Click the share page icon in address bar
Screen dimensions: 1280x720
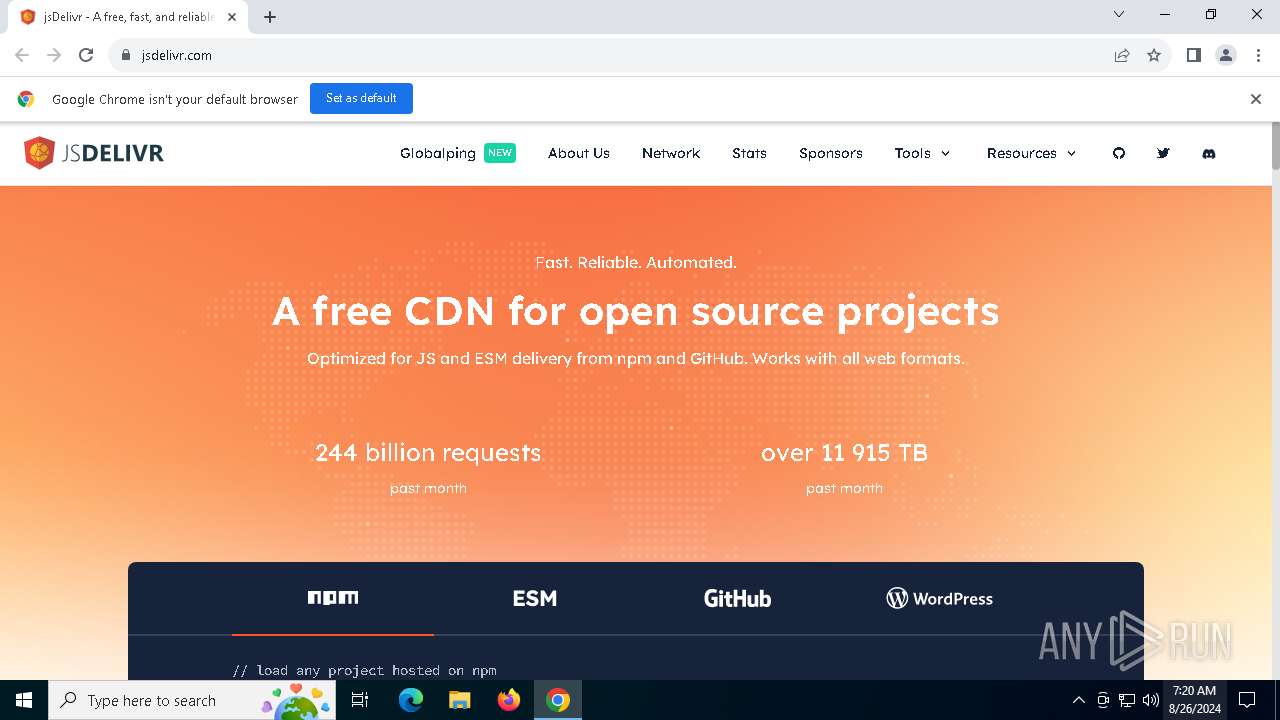click(1122, 55)
